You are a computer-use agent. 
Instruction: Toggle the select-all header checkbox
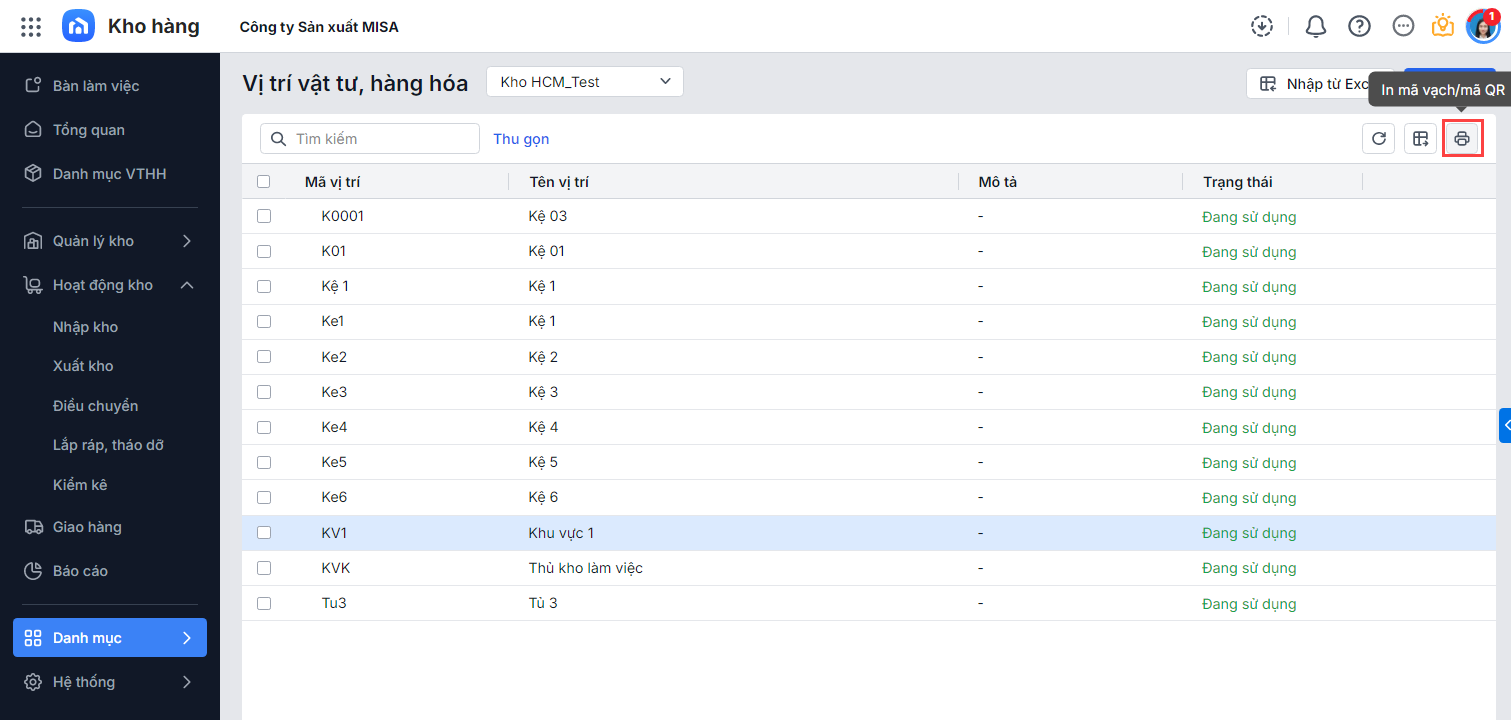point(264,182)
